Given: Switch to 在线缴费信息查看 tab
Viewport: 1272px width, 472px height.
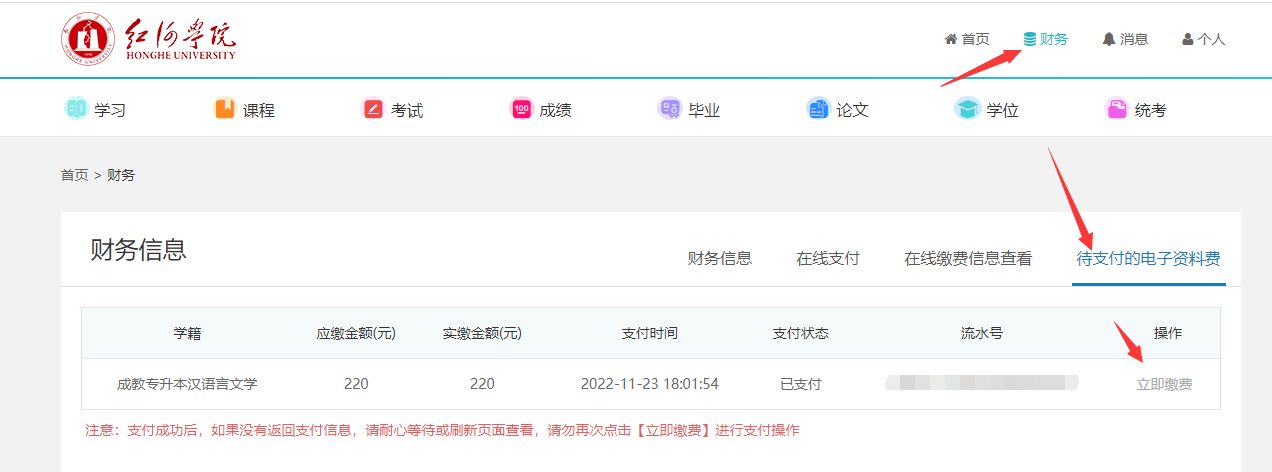Looking at the screenshot, I should pos(968,258).
